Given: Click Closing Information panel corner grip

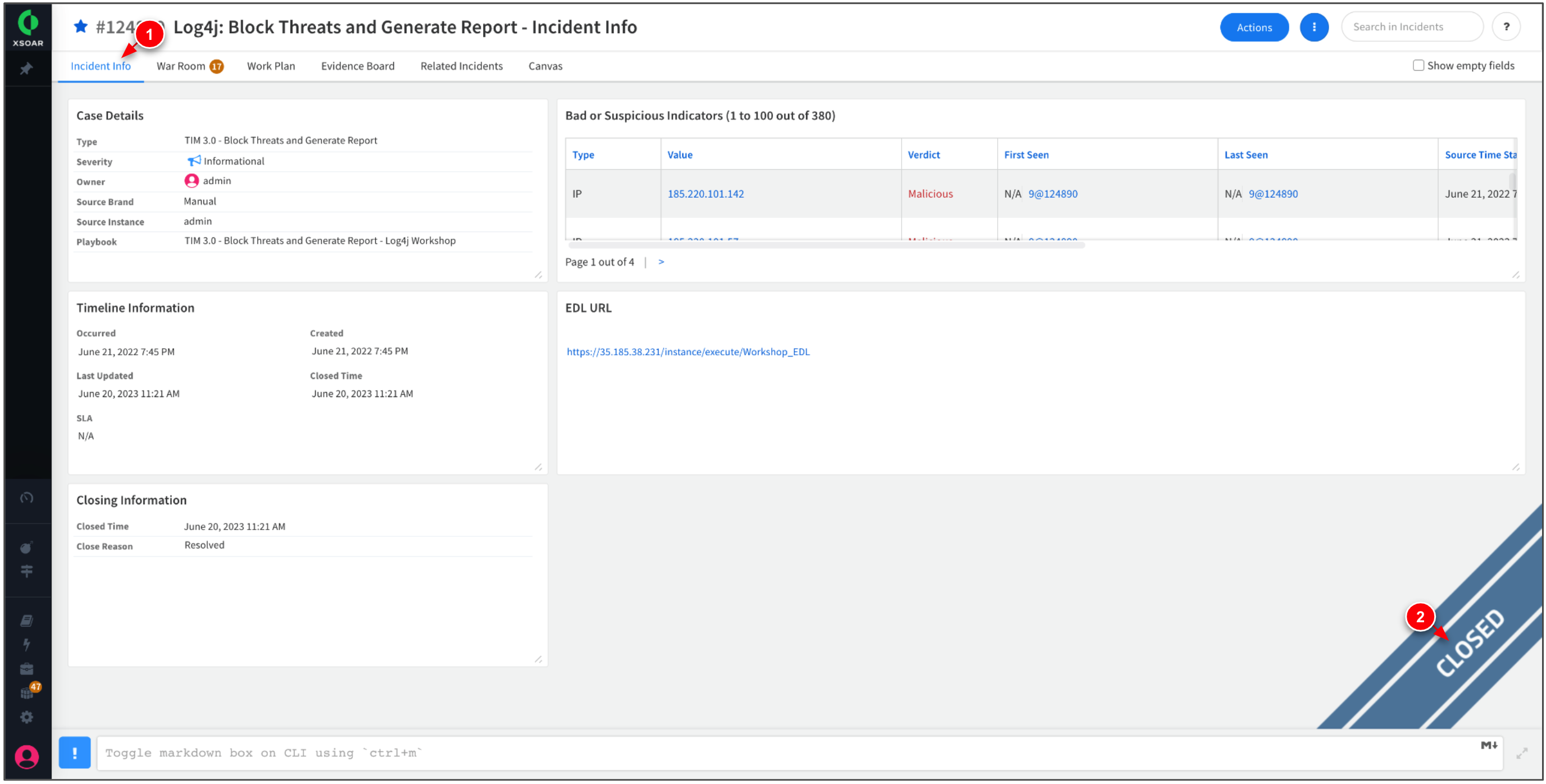Looking at the screenshot, I should [538, 660].
